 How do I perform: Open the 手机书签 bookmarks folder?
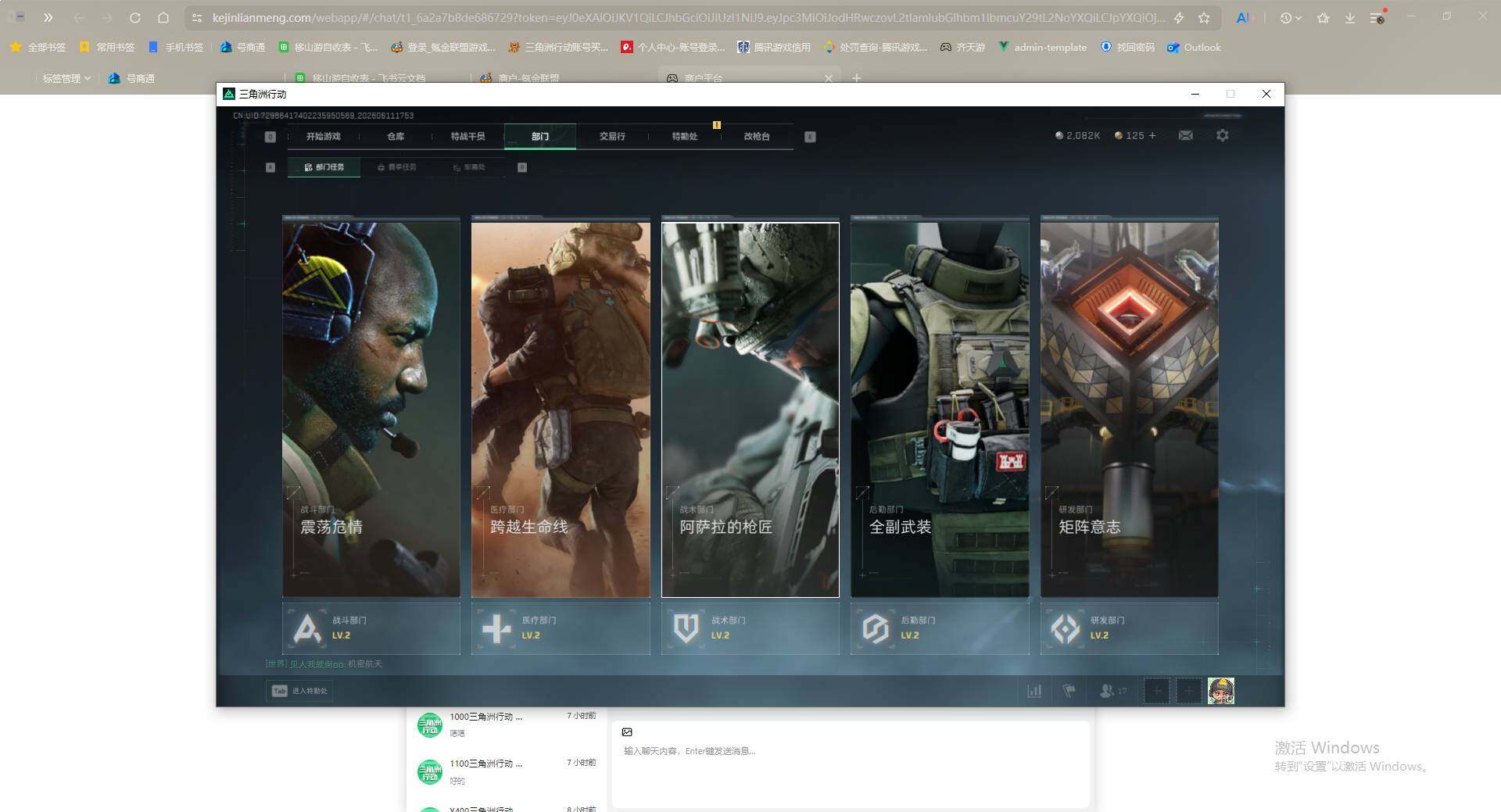[175, 47]
